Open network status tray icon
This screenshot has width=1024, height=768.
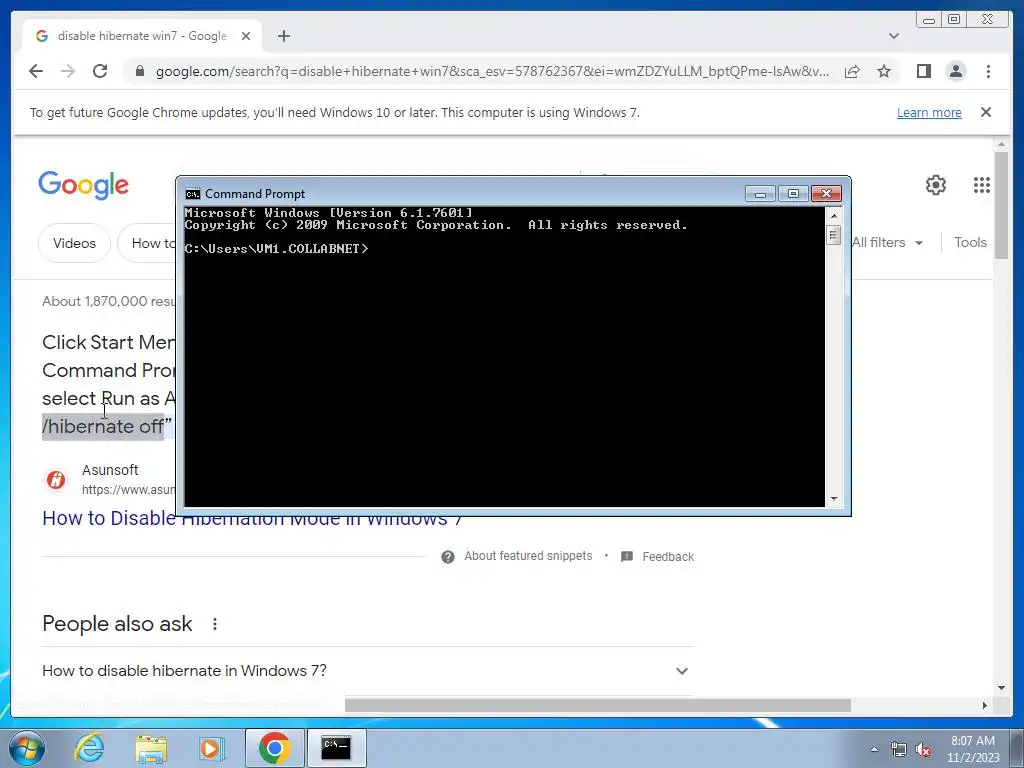tap(899, 750)
